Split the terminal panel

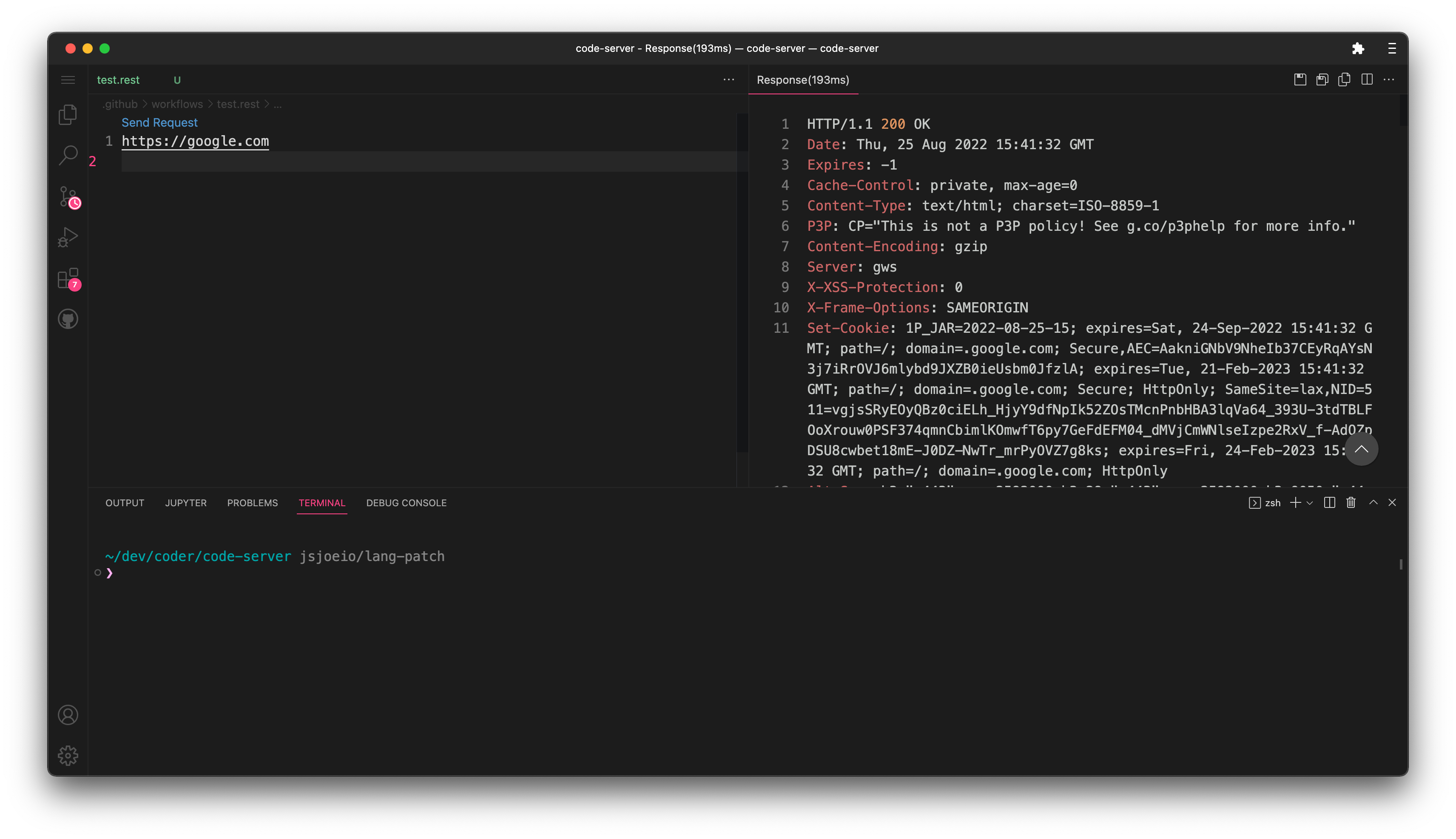1329,503
